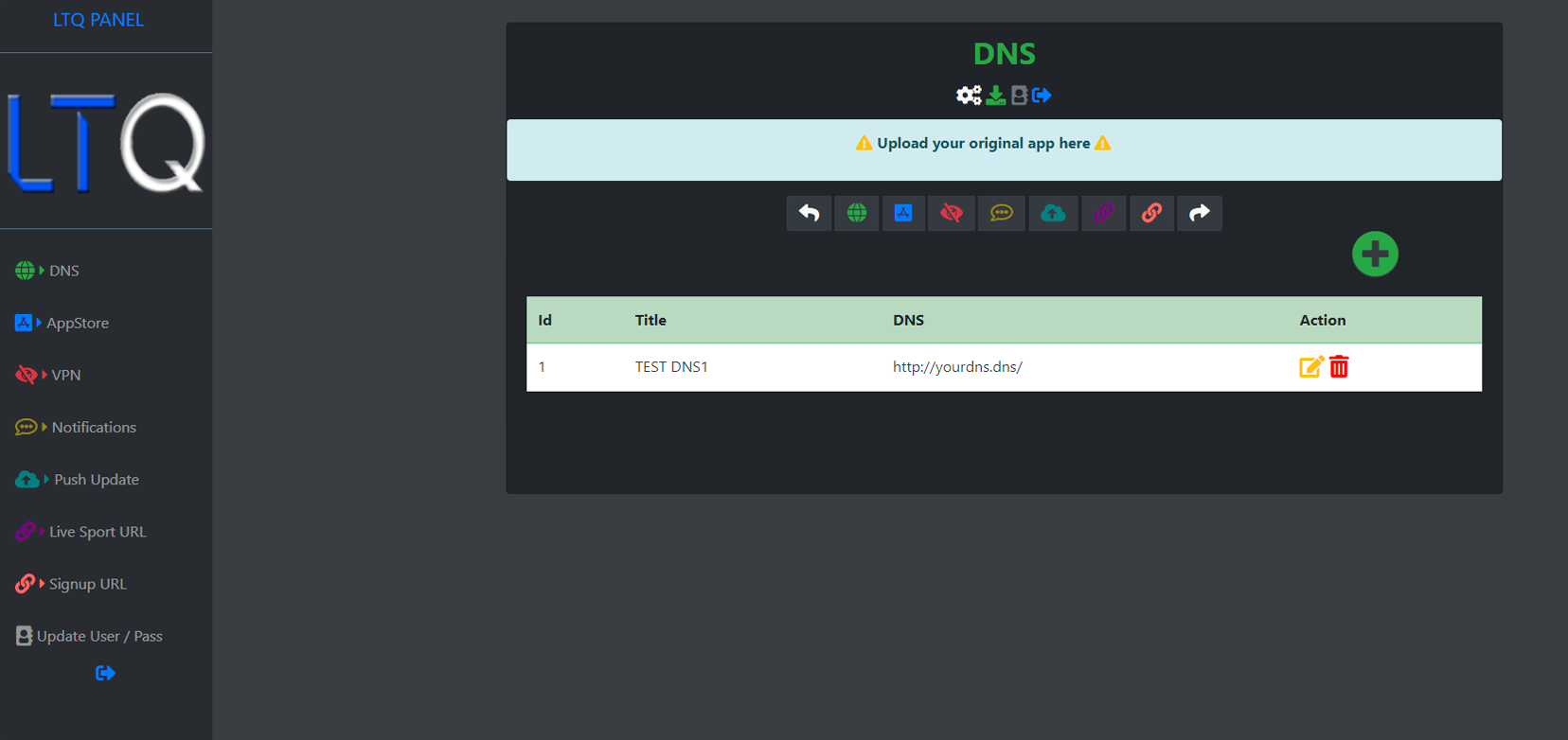Open DNS from the sidebar menu
Screen dimensions: 1568x740
(63, 271)
